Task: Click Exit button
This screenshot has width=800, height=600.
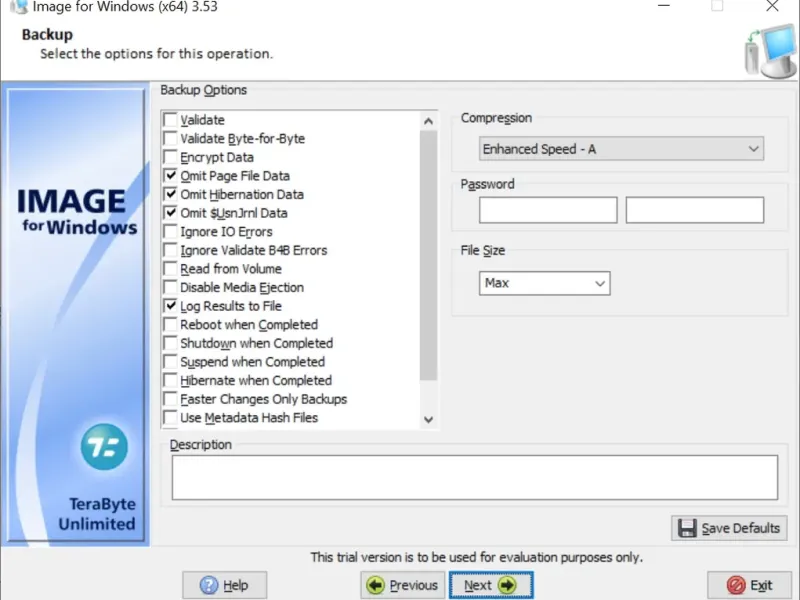Action: (749, 585)
